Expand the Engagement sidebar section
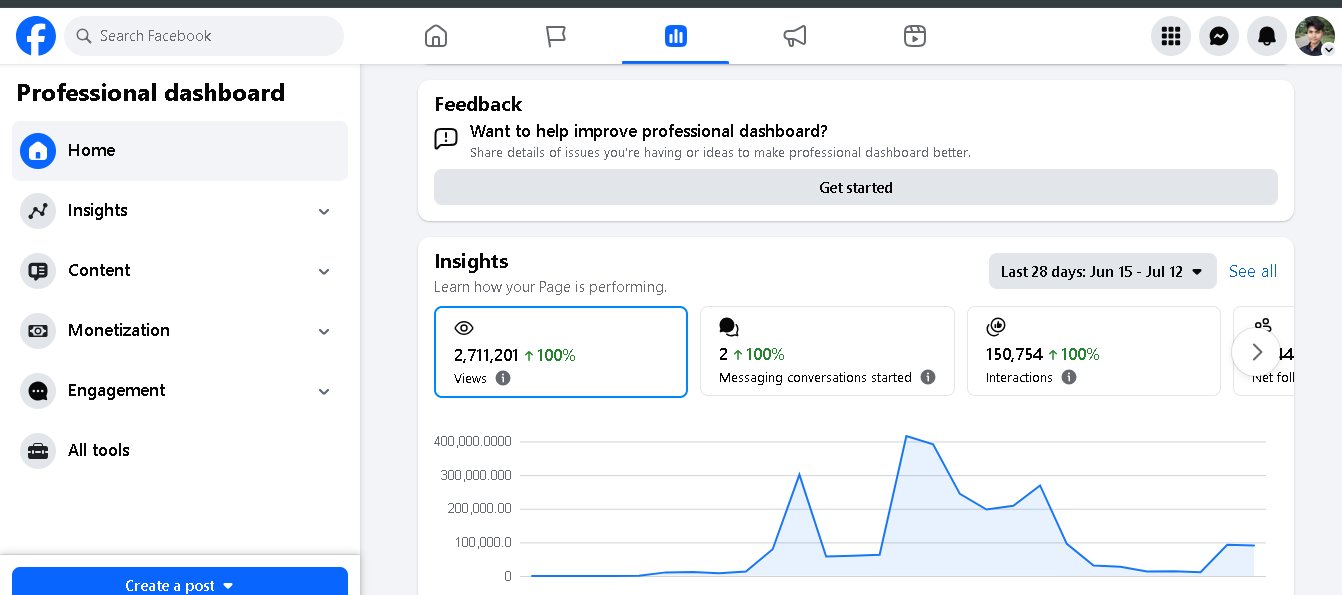The image size is (1342, 595). [x=180, y=391]
